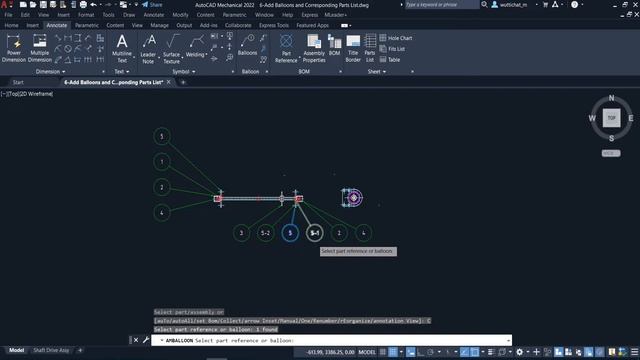The width and height of the screenshot is (640, 360).
Task: Click the Part Reference tool
Action: [286, 49]
